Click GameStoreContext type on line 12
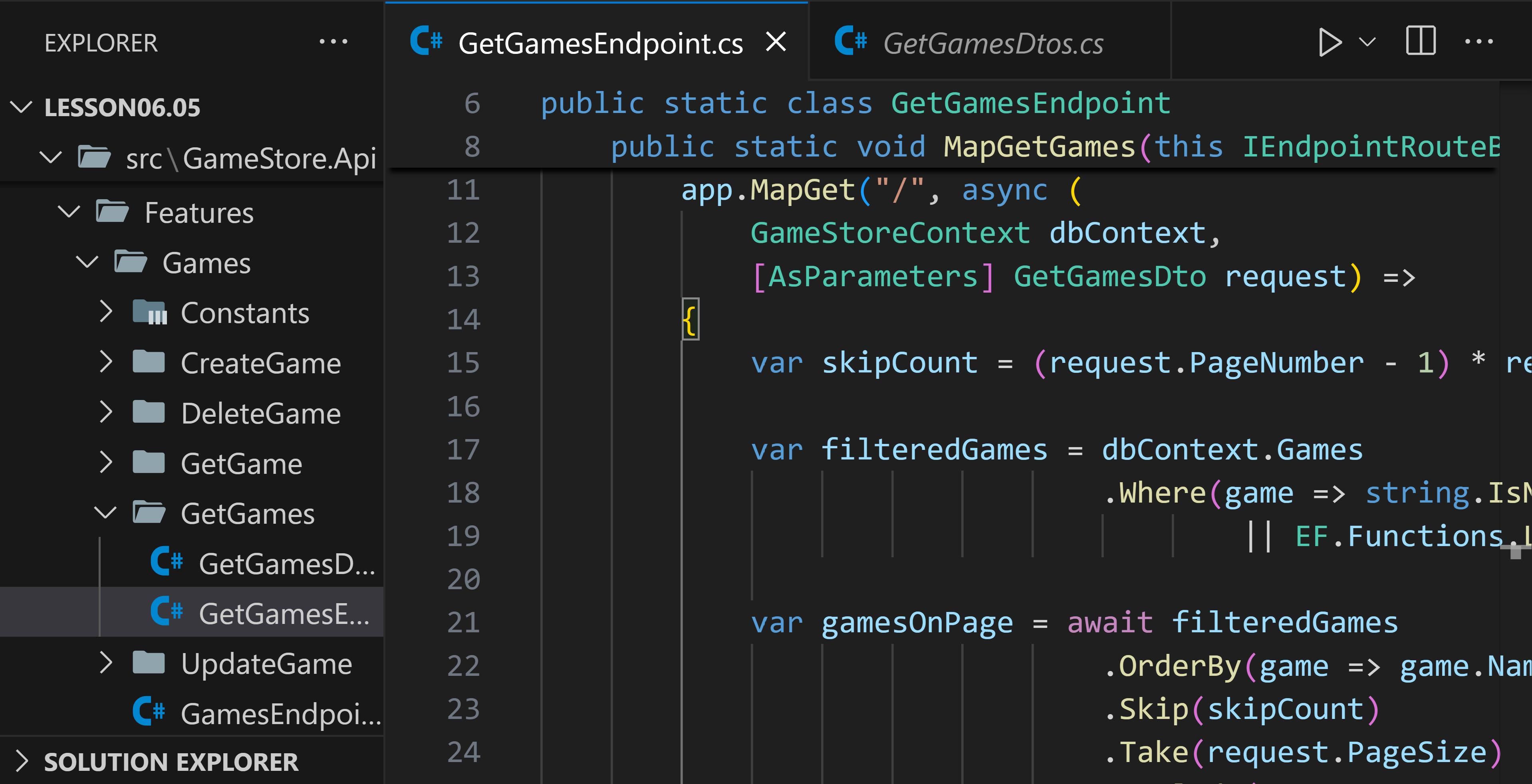Screen dimensions: 1532x784 coord(890,233)
